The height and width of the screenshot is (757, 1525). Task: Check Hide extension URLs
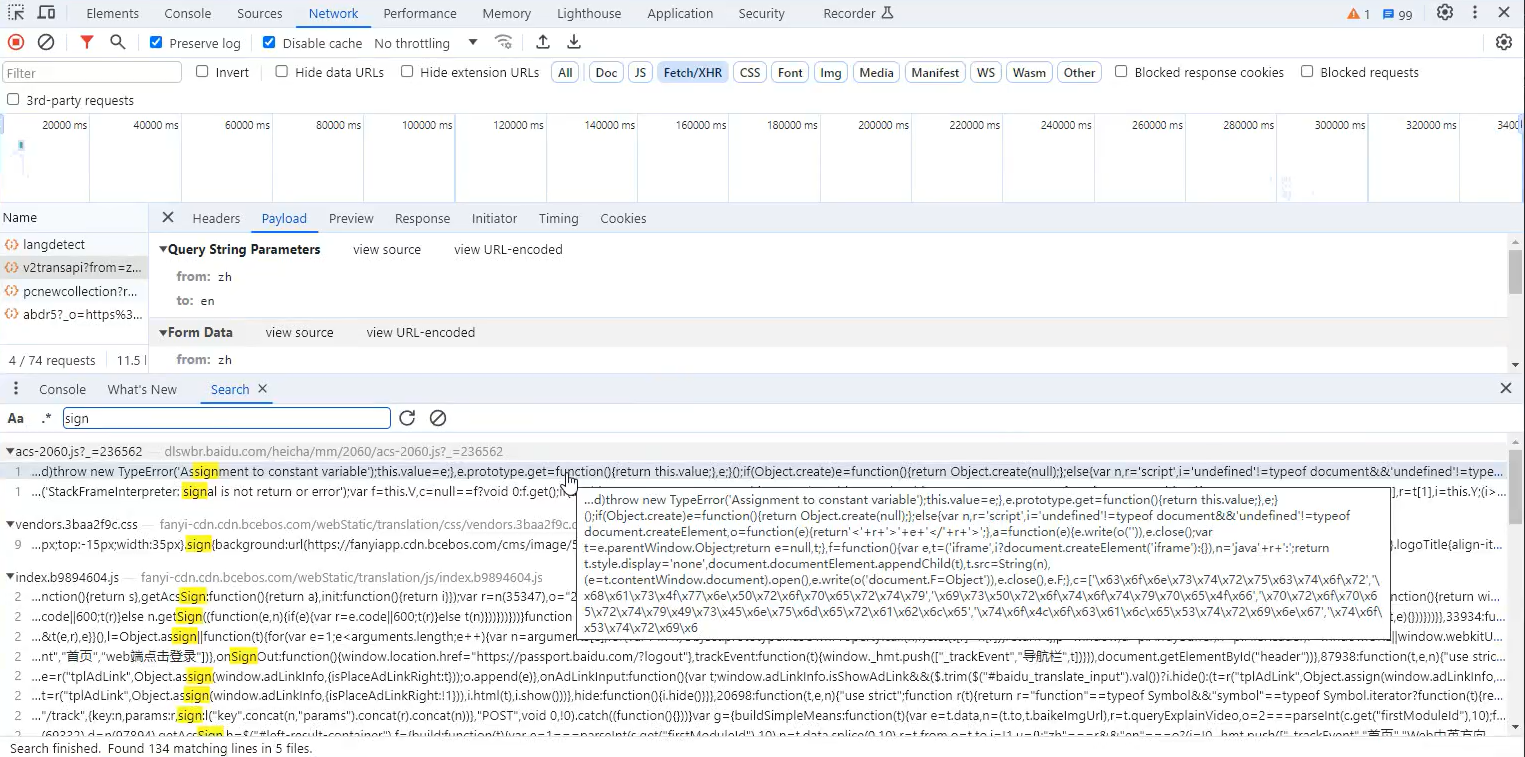point(407,72)
